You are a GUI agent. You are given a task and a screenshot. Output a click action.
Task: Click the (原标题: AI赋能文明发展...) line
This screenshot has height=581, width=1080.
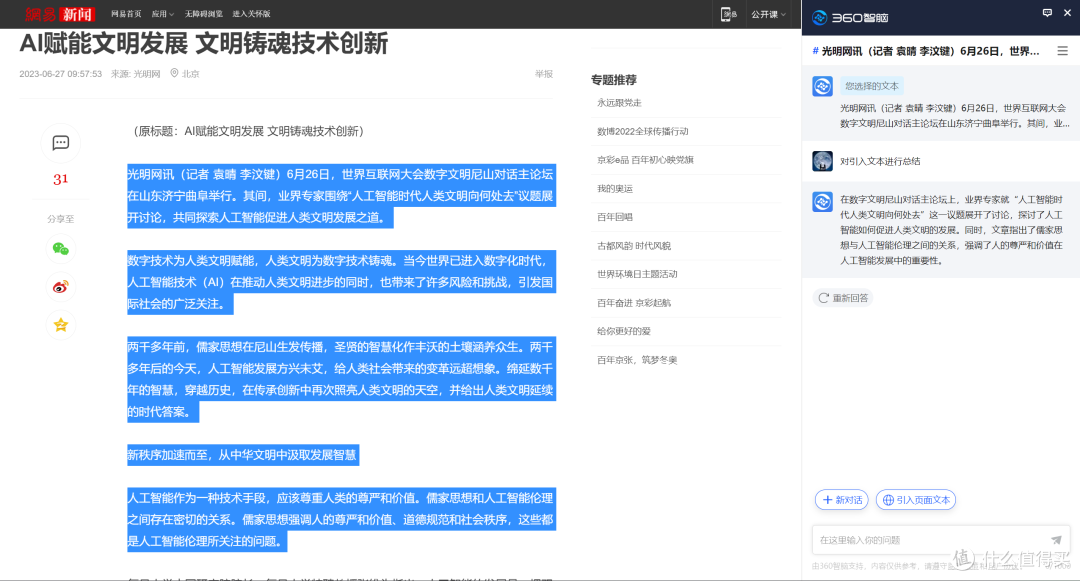point(249,131)
